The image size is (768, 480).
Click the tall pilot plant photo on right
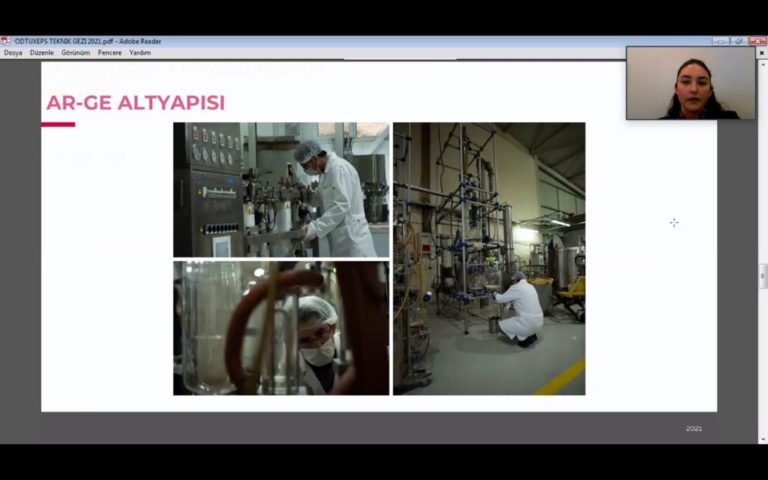[489, 258]
